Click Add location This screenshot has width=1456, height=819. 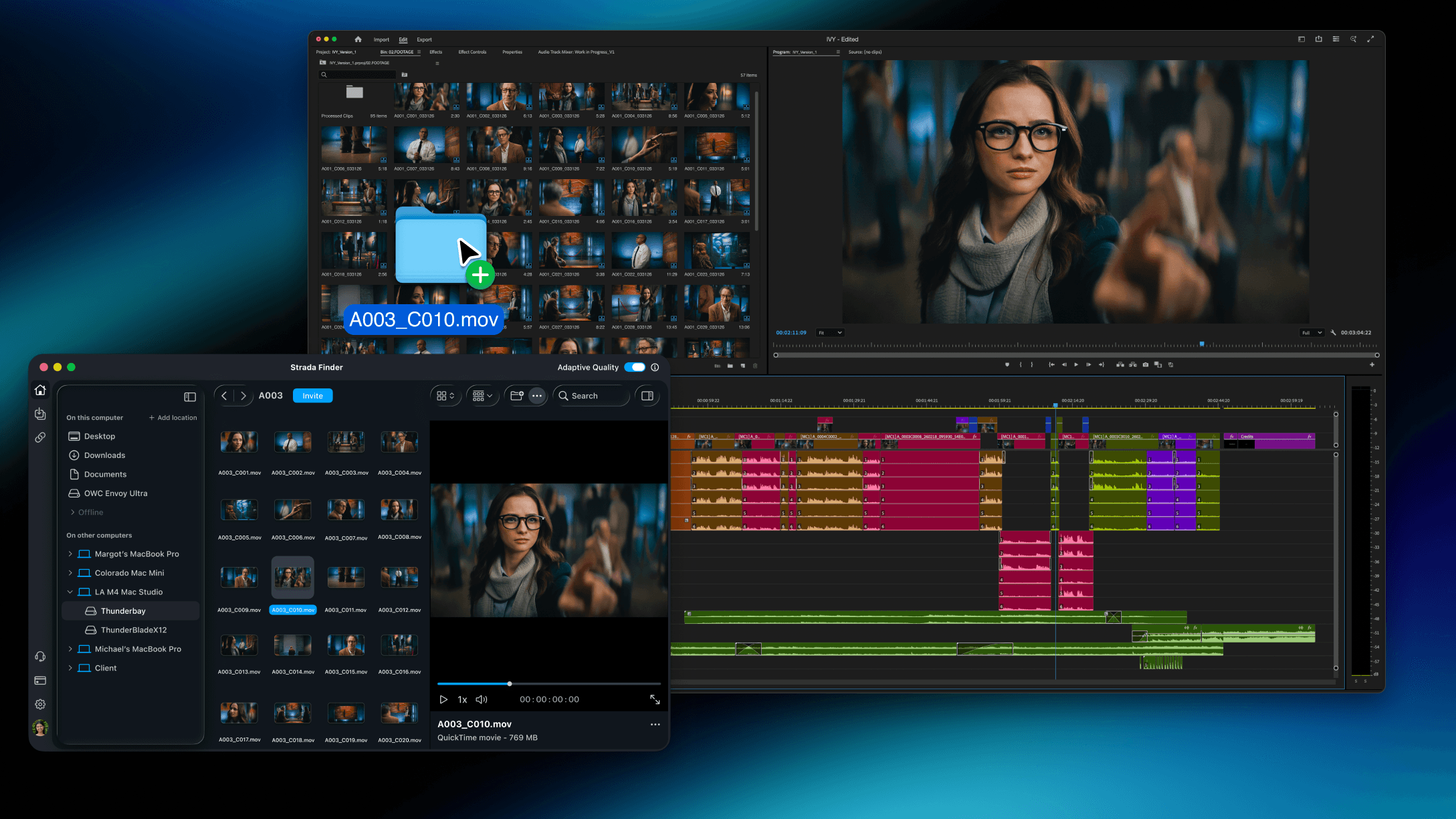pyautogui.click(x=173, y=418)
